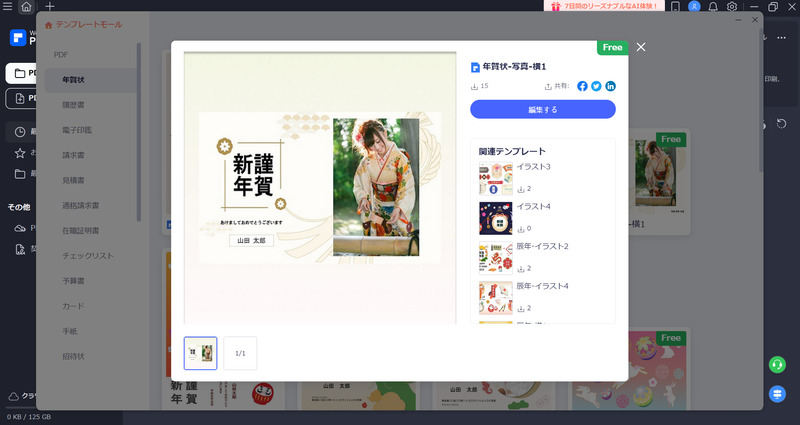Click the category list scrollbar
800x425 pixels.
(x=139, y=133)
